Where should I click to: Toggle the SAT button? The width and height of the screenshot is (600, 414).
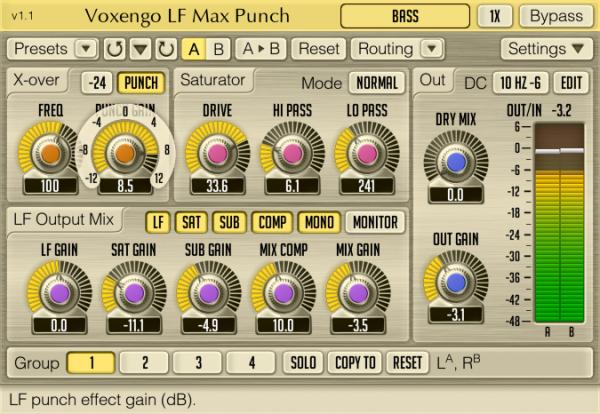tap(191, 222)
